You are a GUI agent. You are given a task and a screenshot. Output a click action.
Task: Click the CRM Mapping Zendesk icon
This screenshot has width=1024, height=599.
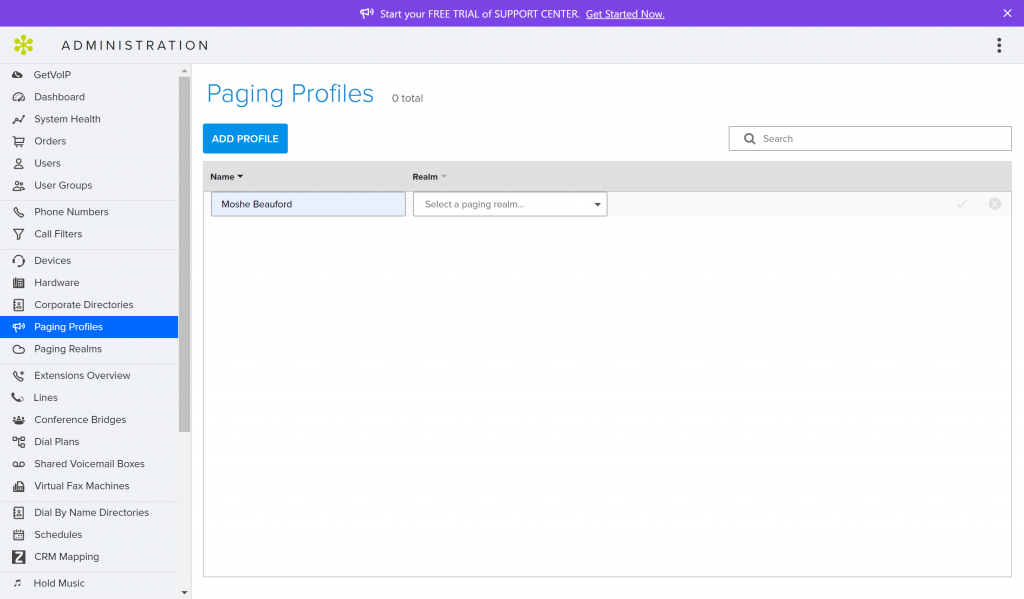18,557
